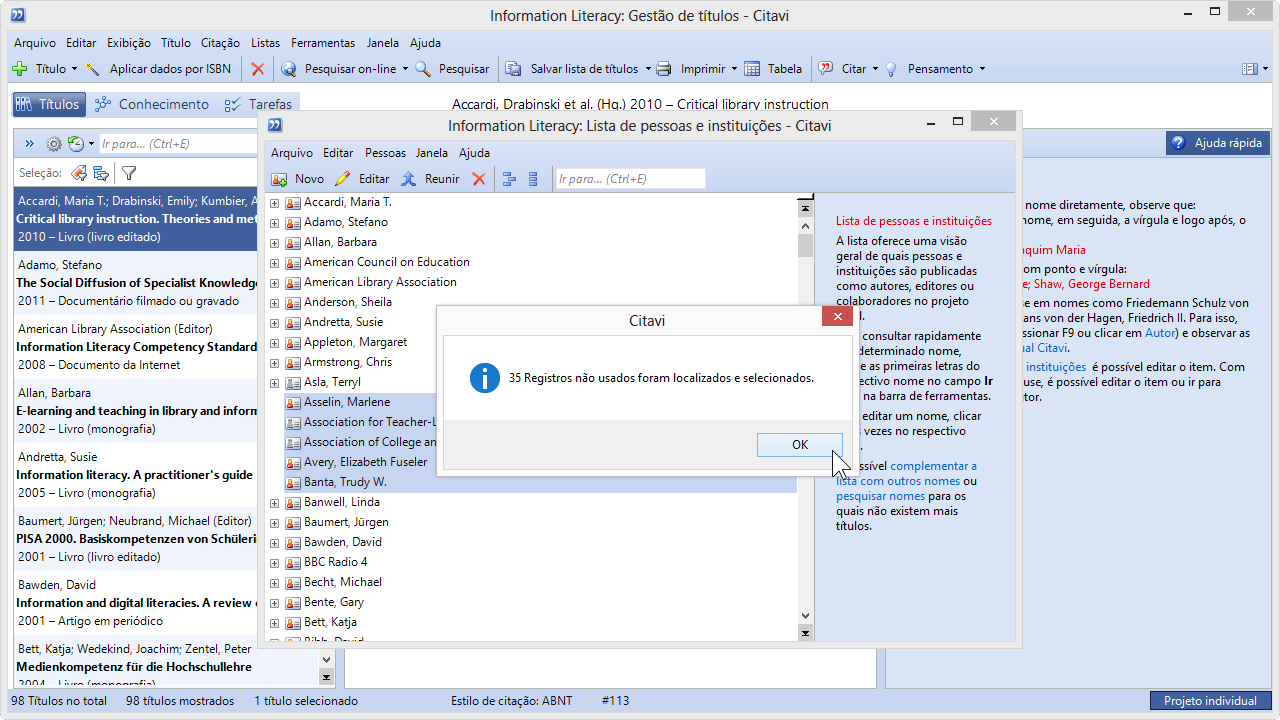
Task: Click the plus icon for new Título
Action: [x=20, y=69]
